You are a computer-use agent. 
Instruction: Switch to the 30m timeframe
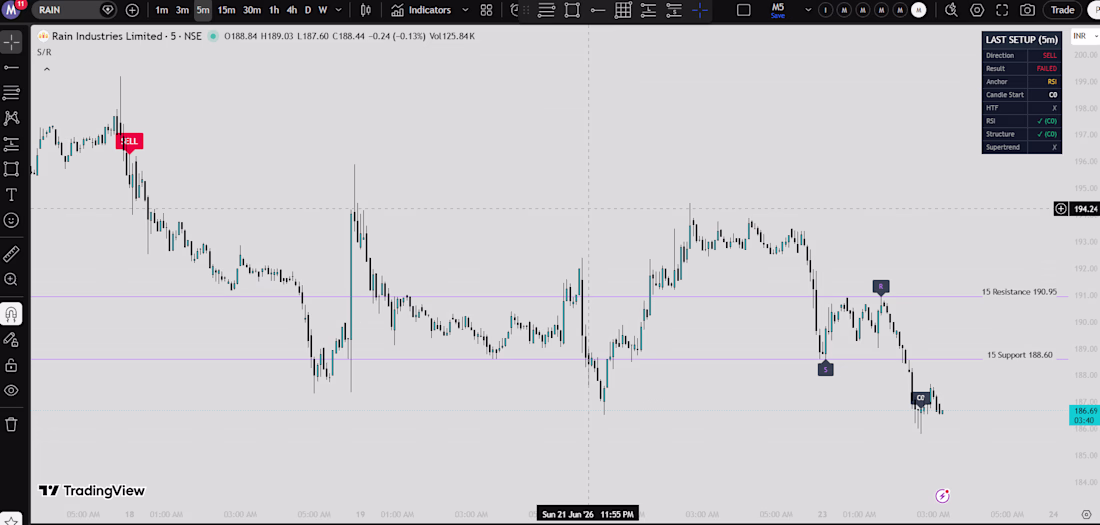click(x=251, y=10)
